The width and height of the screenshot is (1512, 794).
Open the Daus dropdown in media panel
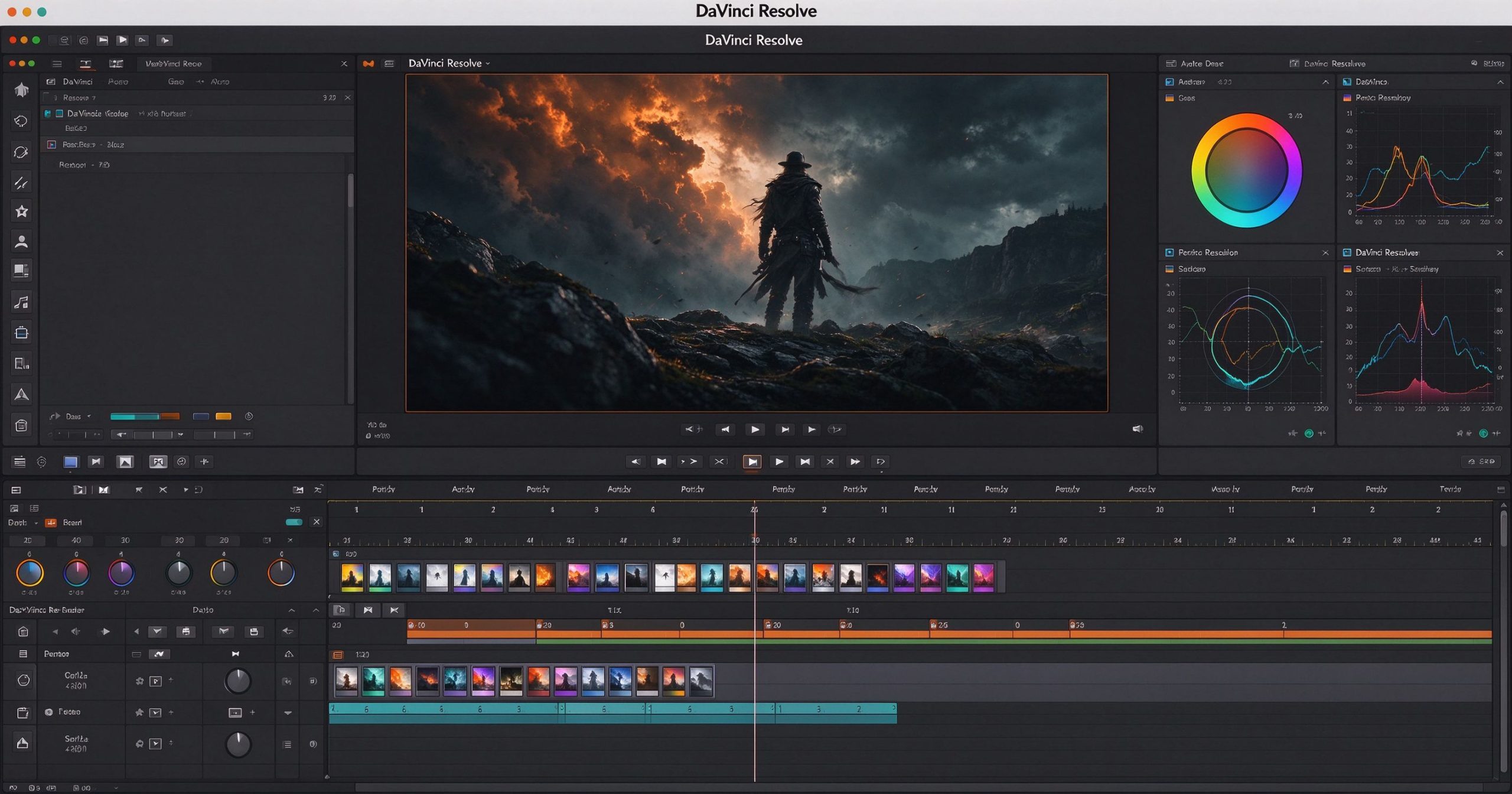coord(77,416)
